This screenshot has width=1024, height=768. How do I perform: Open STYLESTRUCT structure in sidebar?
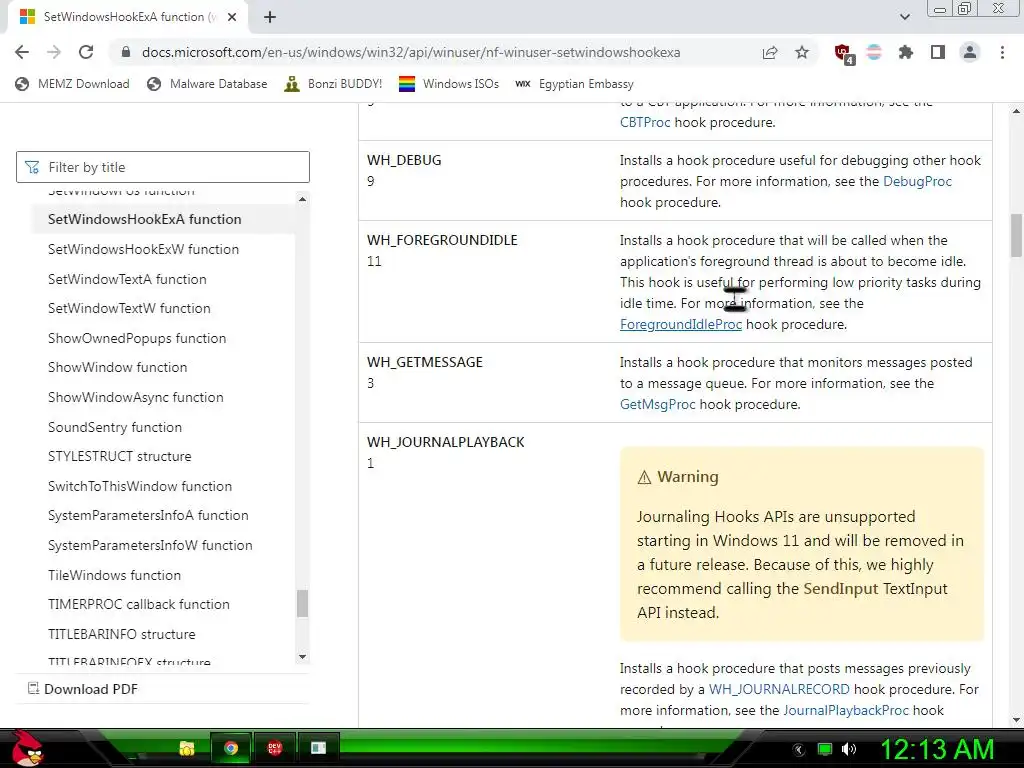click(x=120, y=456)
